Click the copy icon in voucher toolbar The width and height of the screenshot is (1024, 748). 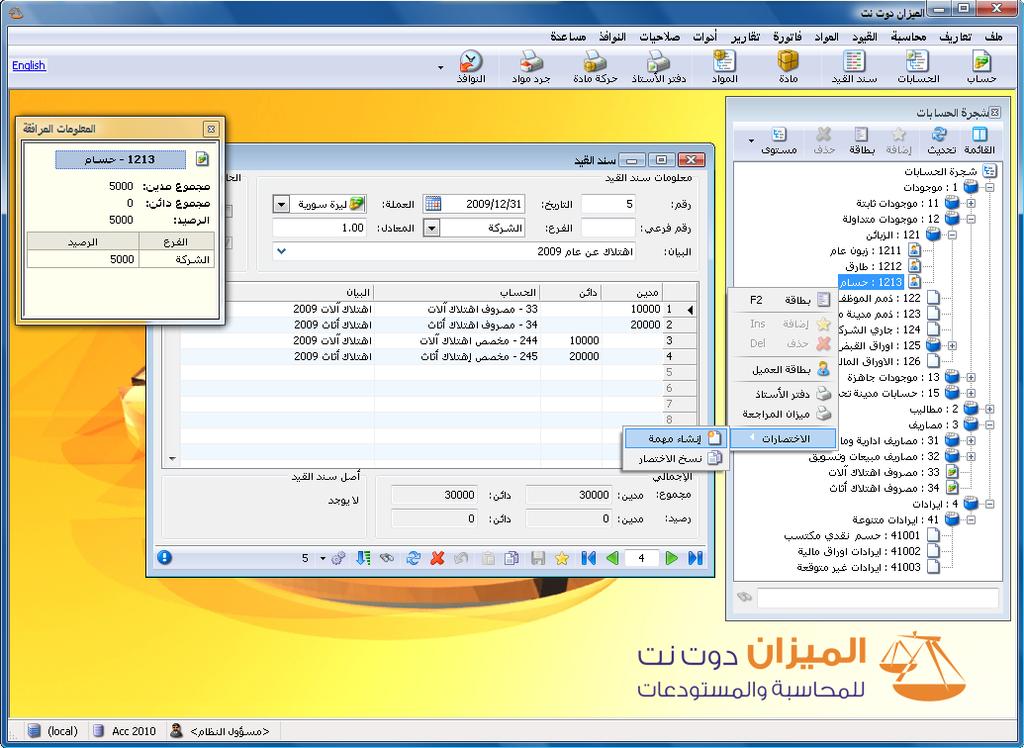coord(512,558)
